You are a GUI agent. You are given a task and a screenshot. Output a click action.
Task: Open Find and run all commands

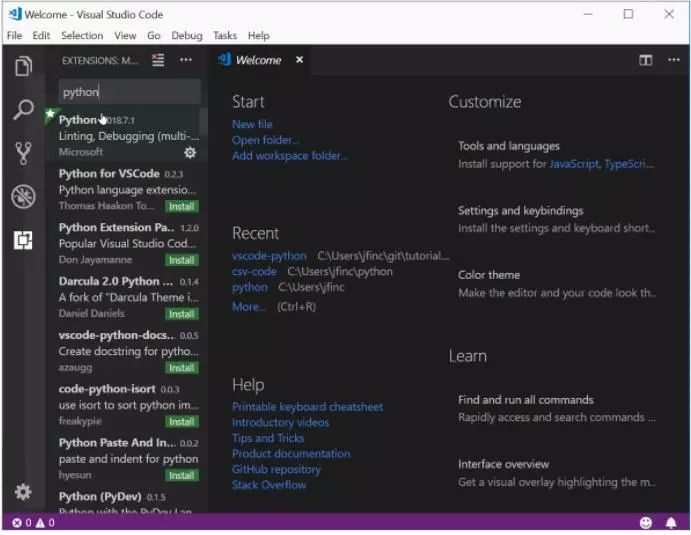[x=556, y=409]
